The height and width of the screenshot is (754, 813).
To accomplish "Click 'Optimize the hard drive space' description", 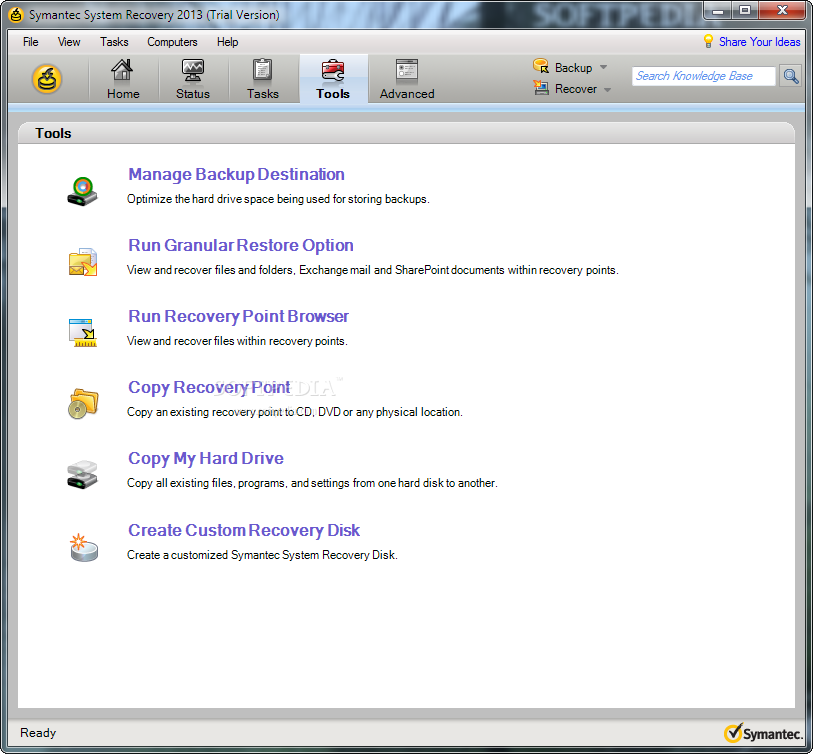I will pos(278,199).
